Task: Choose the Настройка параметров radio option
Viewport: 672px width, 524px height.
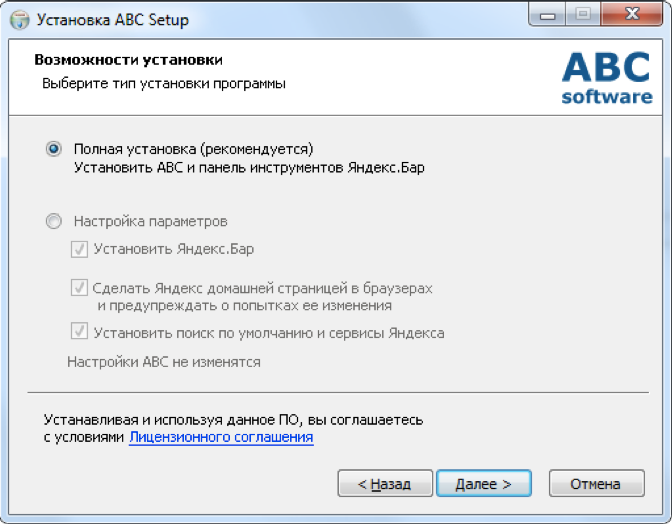Action: pyautogui.click(x=54, y=221)
